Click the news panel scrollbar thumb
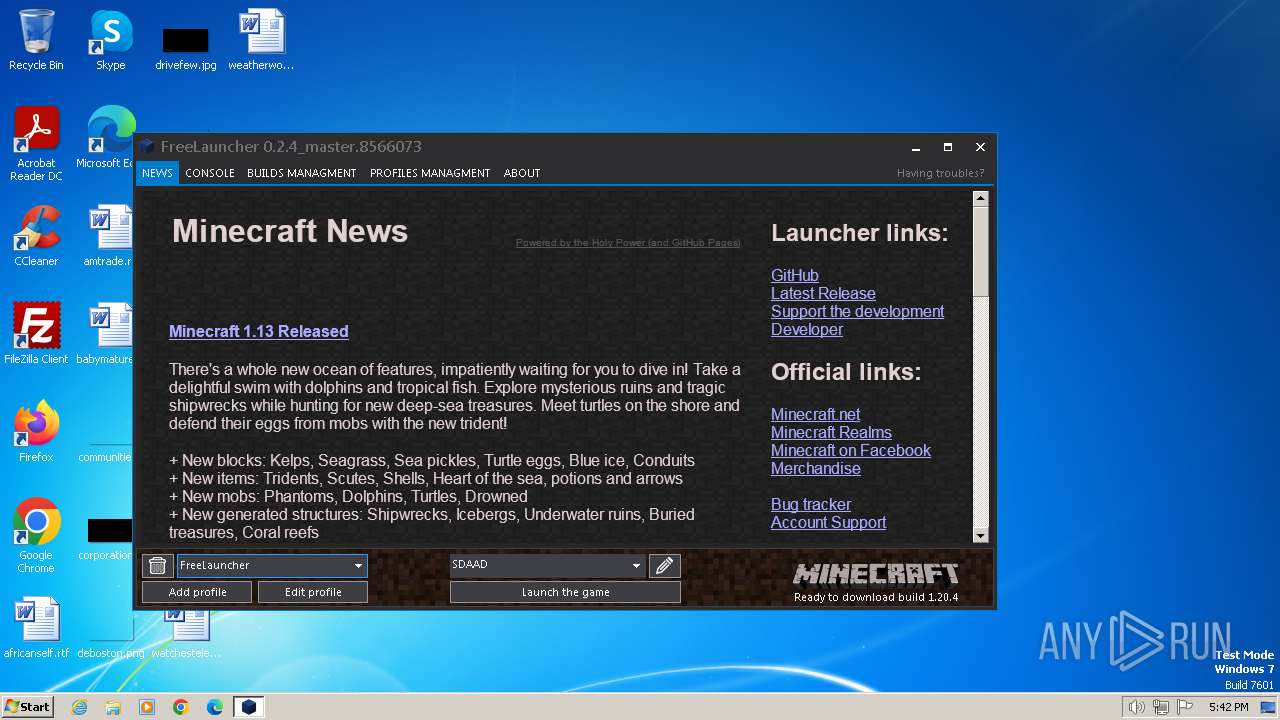The width and height of the screenshot is (1280, 720). [x=980, y=250]
